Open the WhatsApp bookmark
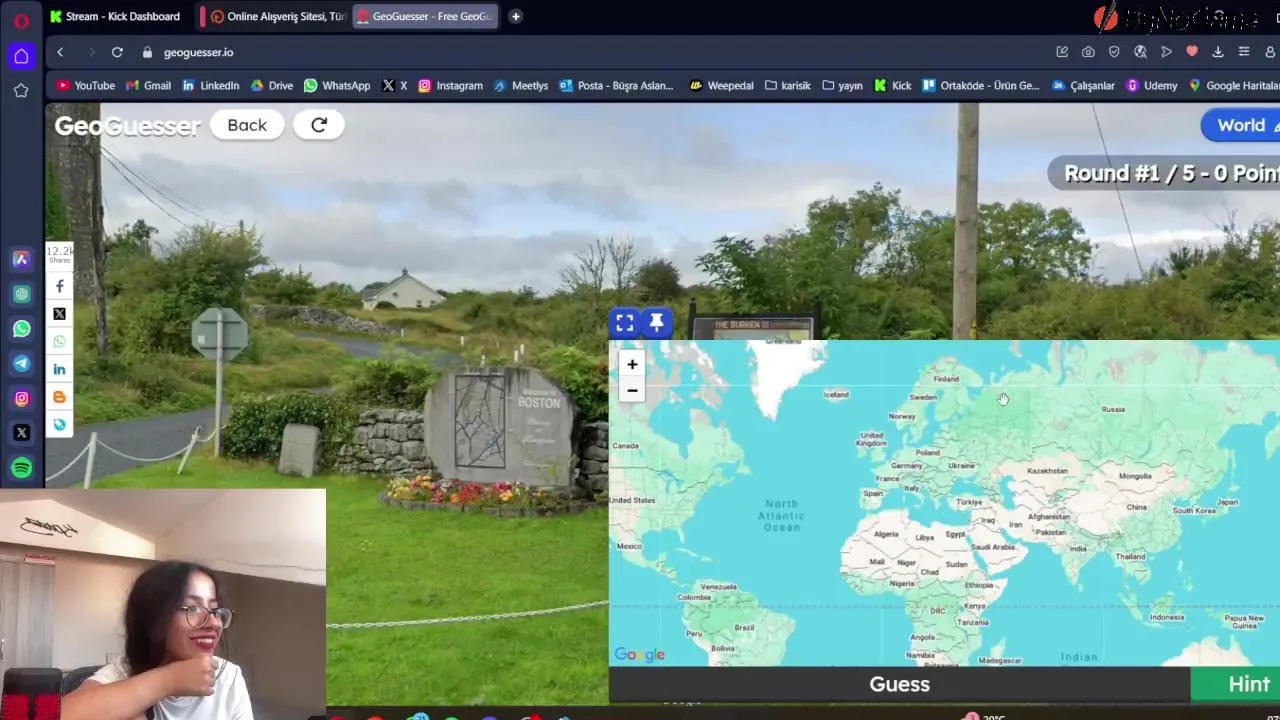This screenshot has height=720, width=1280. click(337, 86)
